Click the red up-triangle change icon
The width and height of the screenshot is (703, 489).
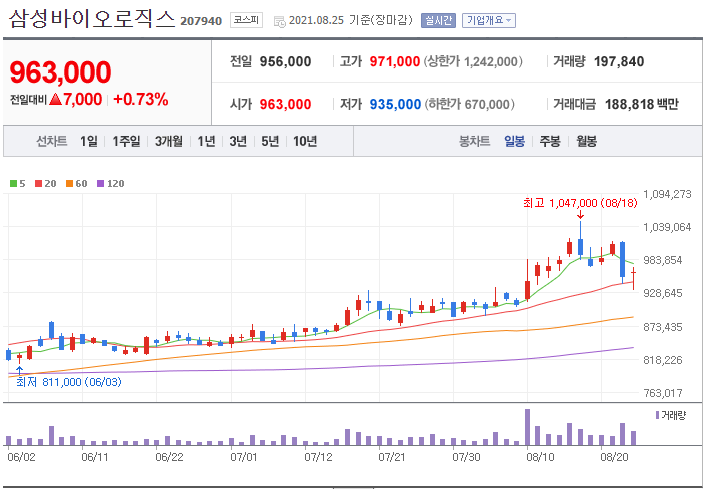coord(55,99)
